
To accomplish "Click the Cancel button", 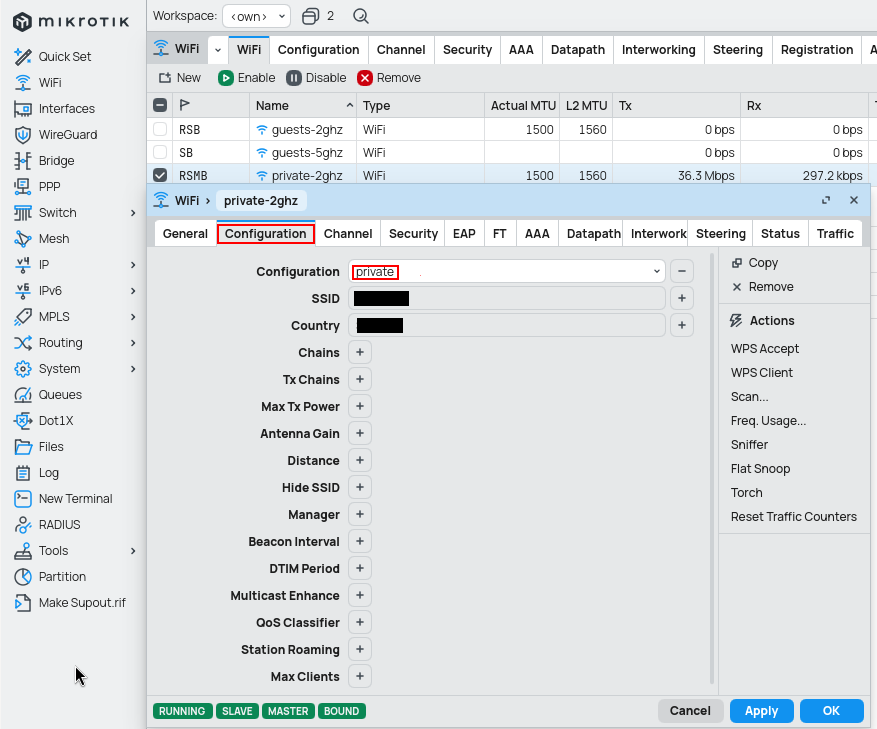I will point(690,711).
